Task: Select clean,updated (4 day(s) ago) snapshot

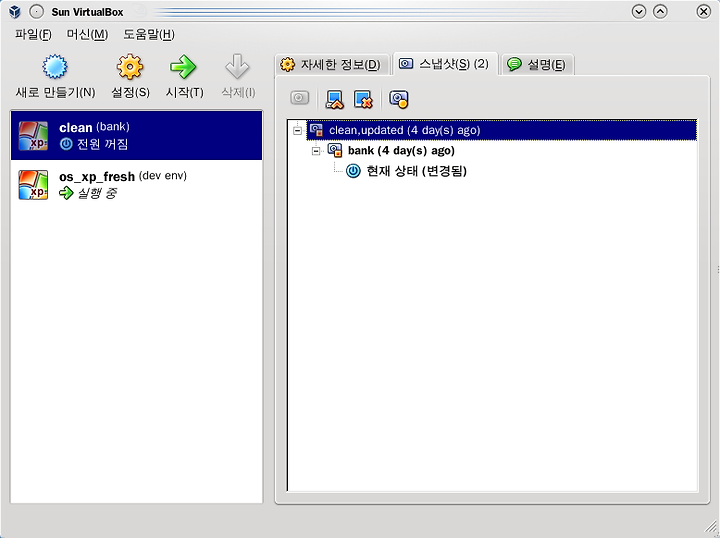Action: pyautogui.click(x=501, y=130)
